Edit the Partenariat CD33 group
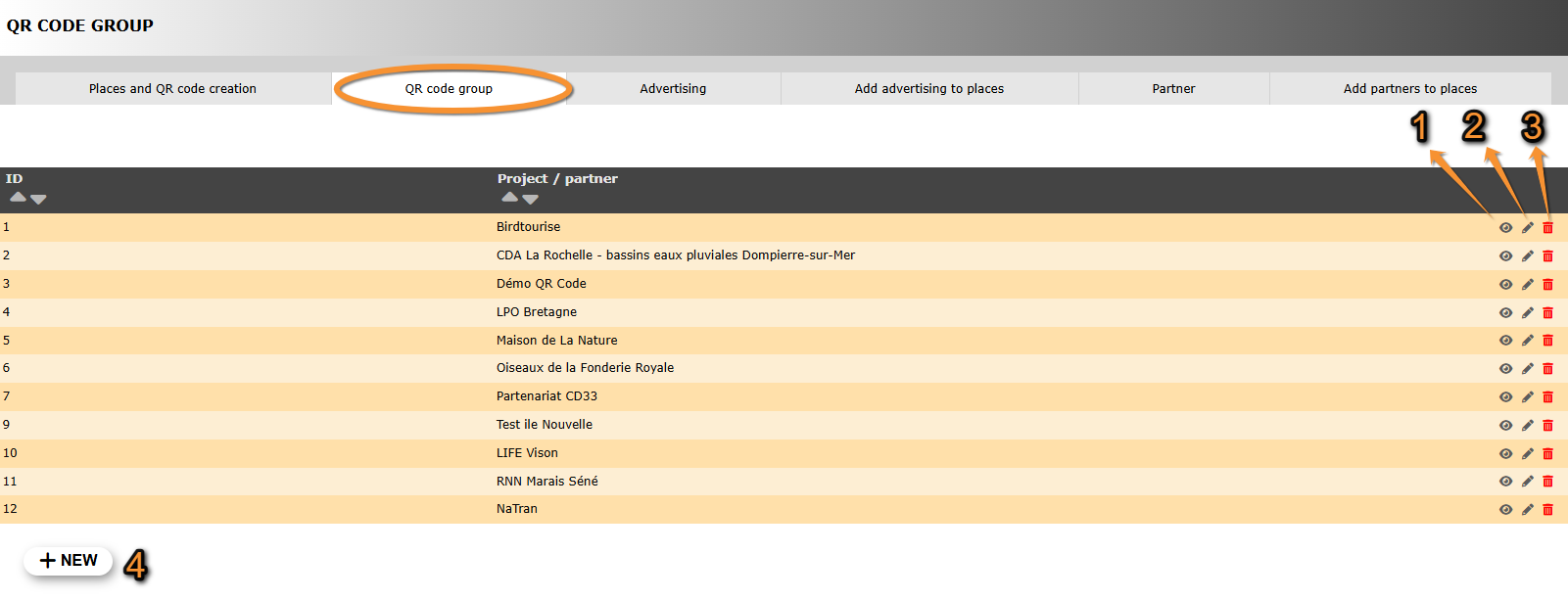The width and height of the screenshot is (1568, 601). tap(1527, 397)
